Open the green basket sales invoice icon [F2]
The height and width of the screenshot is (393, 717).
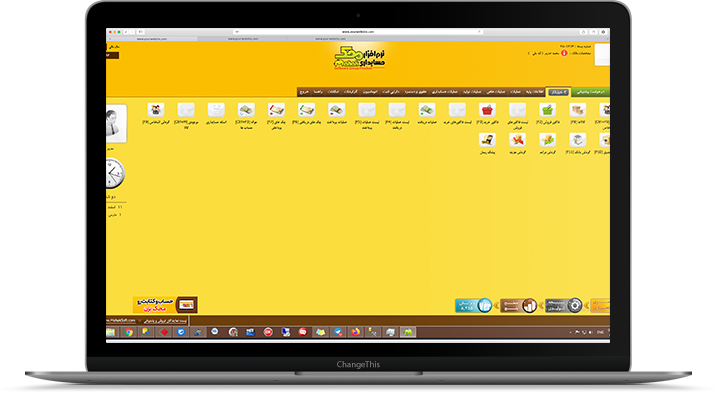[x=547, y=110]
